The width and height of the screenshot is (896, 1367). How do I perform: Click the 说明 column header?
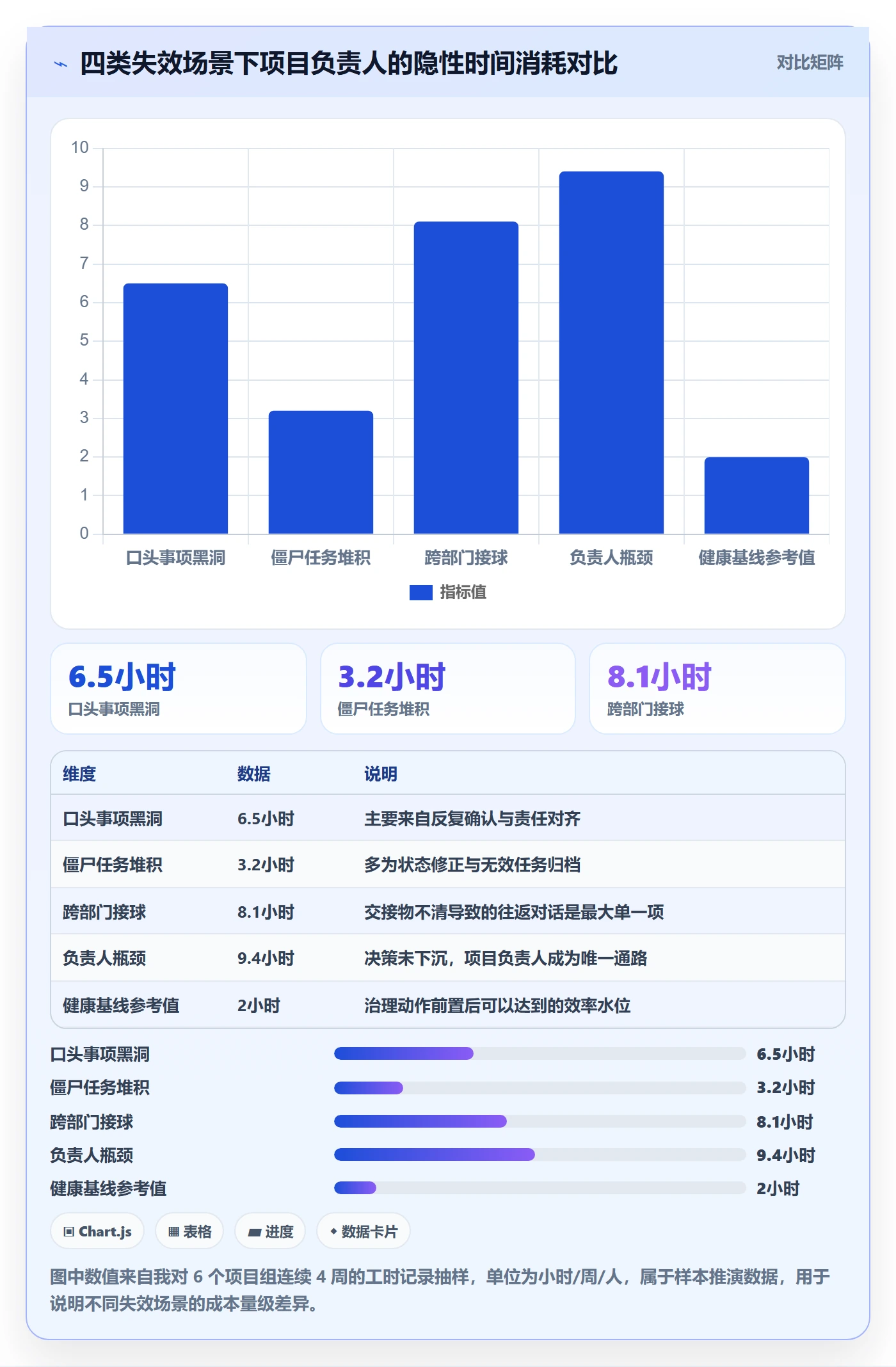(381, 774)
